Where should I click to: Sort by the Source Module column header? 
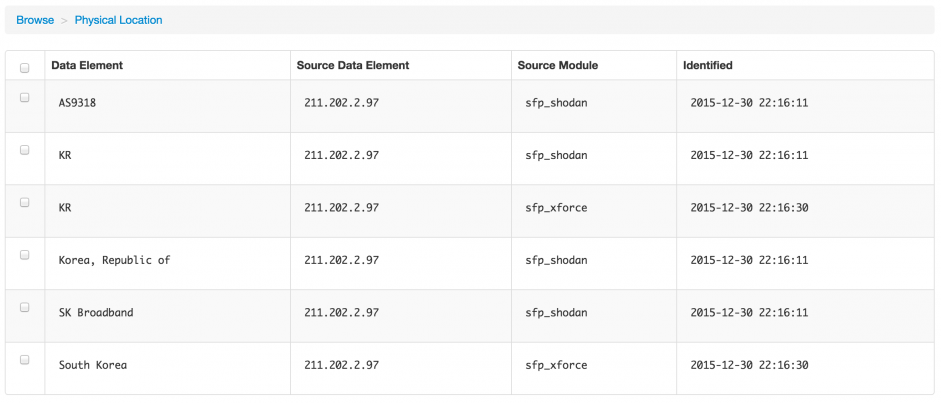point(557,66)
